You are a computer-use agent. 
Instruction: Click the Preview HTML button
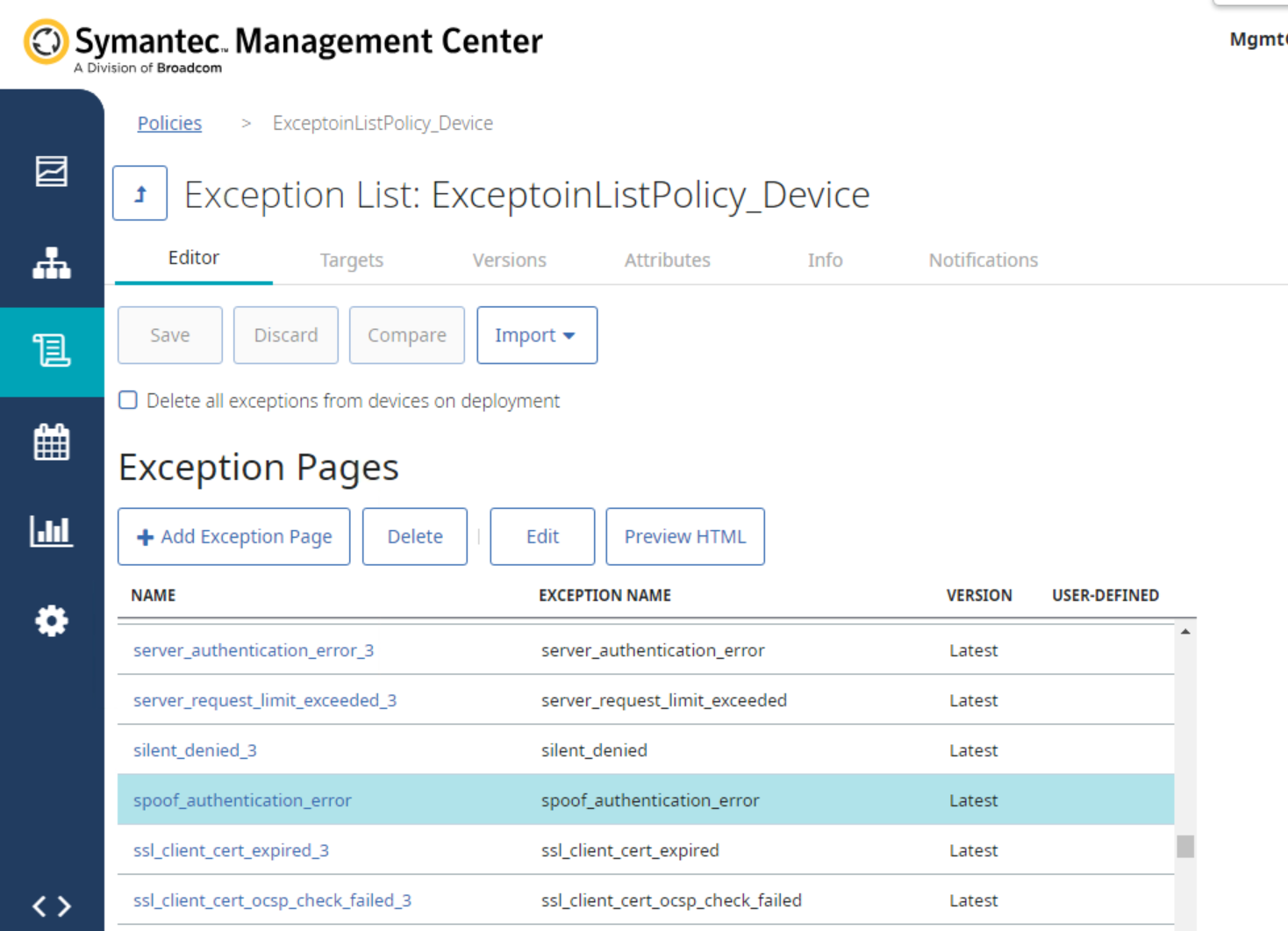pos(684,536)
